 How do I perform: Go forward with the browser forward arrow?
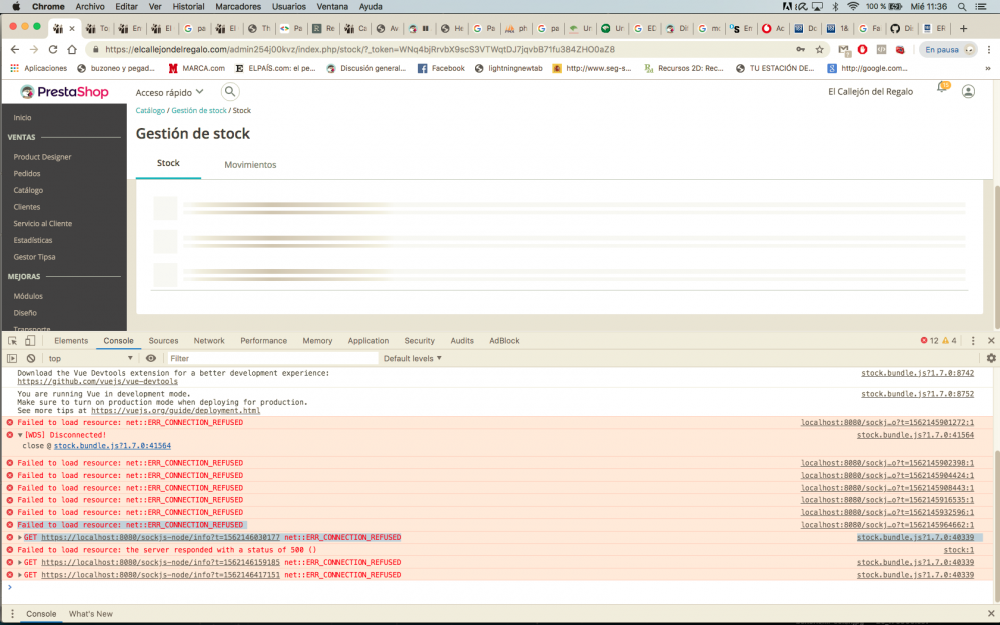tap(34, 49)
